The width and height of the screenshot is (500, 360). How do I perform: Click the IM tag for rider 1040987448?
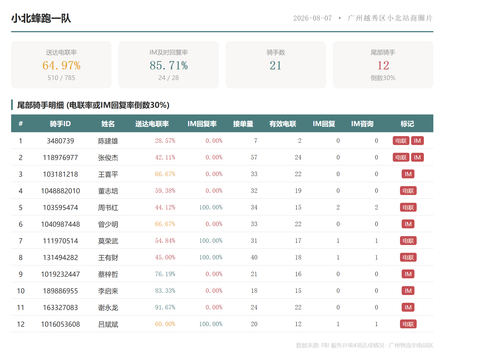tap(408, 224)
